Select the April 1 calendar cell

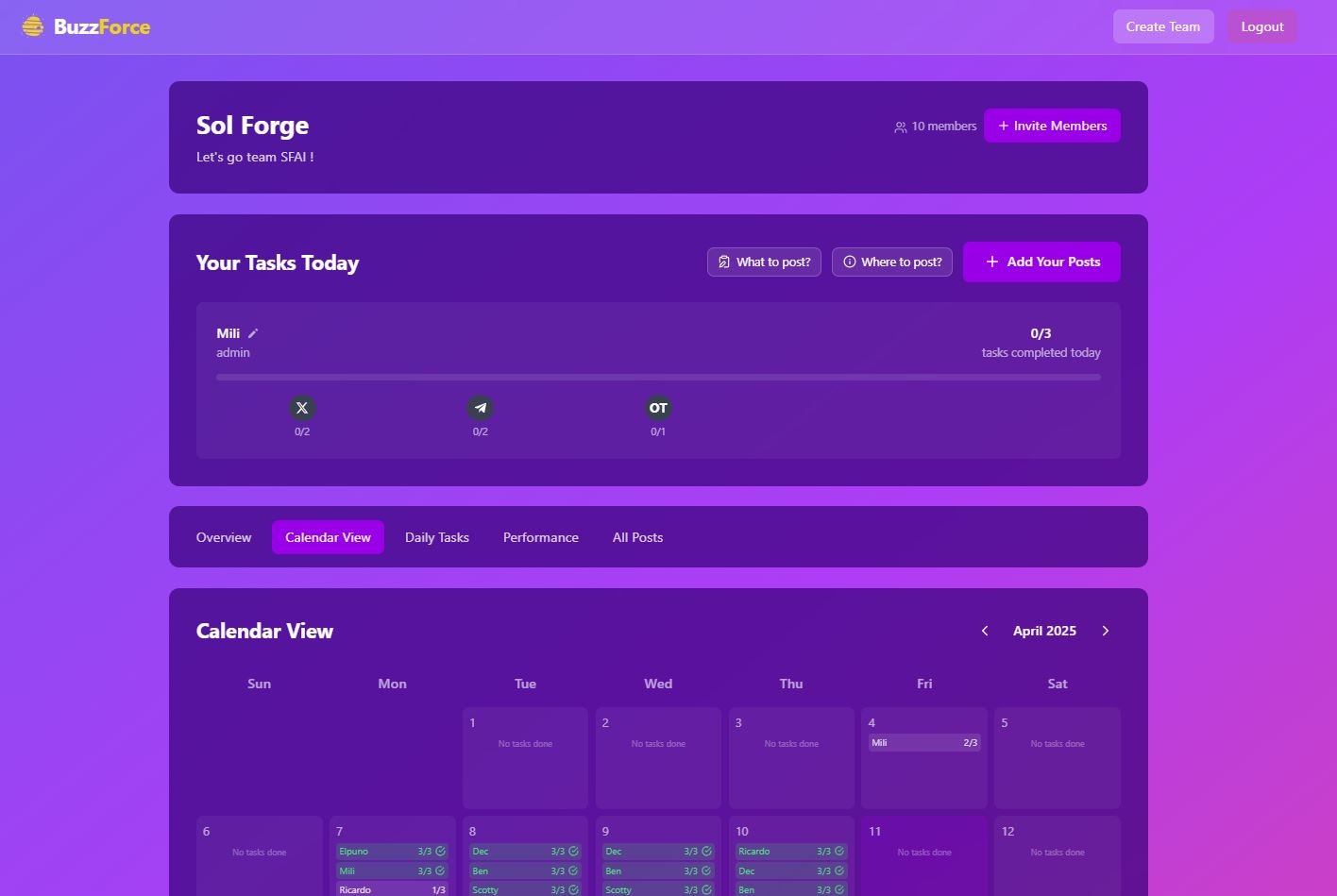[x=525, y=758]
